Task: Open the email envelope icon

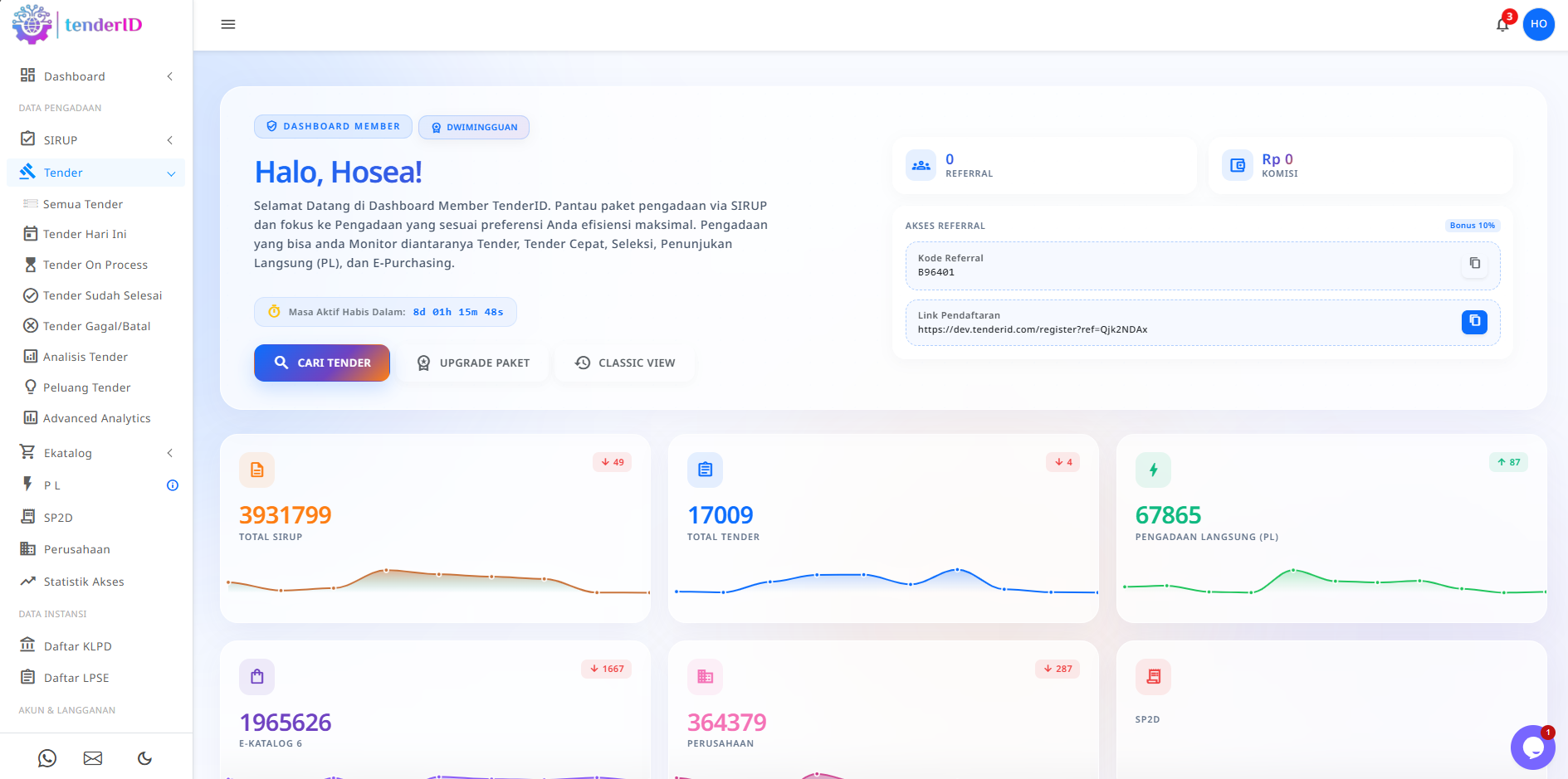Action: click(93, 757)
